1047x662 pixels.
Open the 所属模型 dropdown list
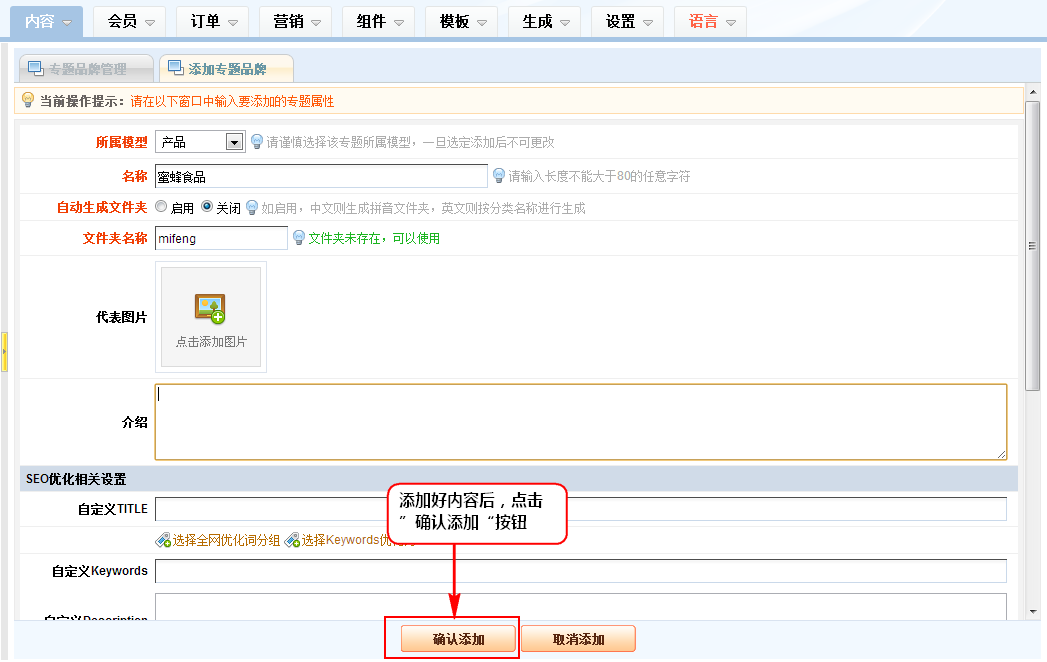pos(234,142)
